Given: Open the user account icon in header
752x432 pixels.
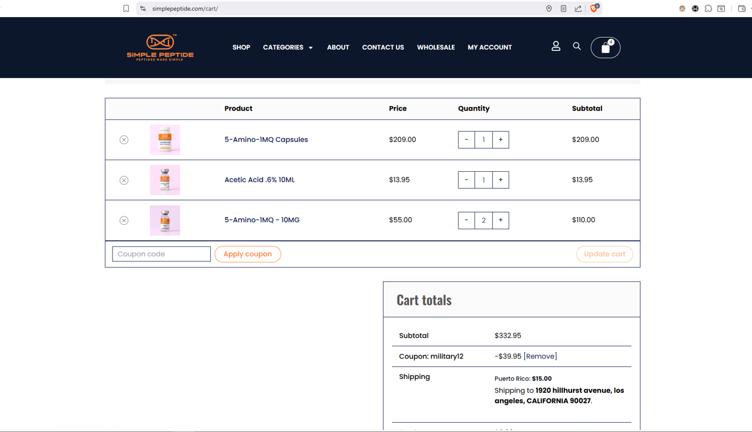Looking at the screenshot, I should (556, 46).
